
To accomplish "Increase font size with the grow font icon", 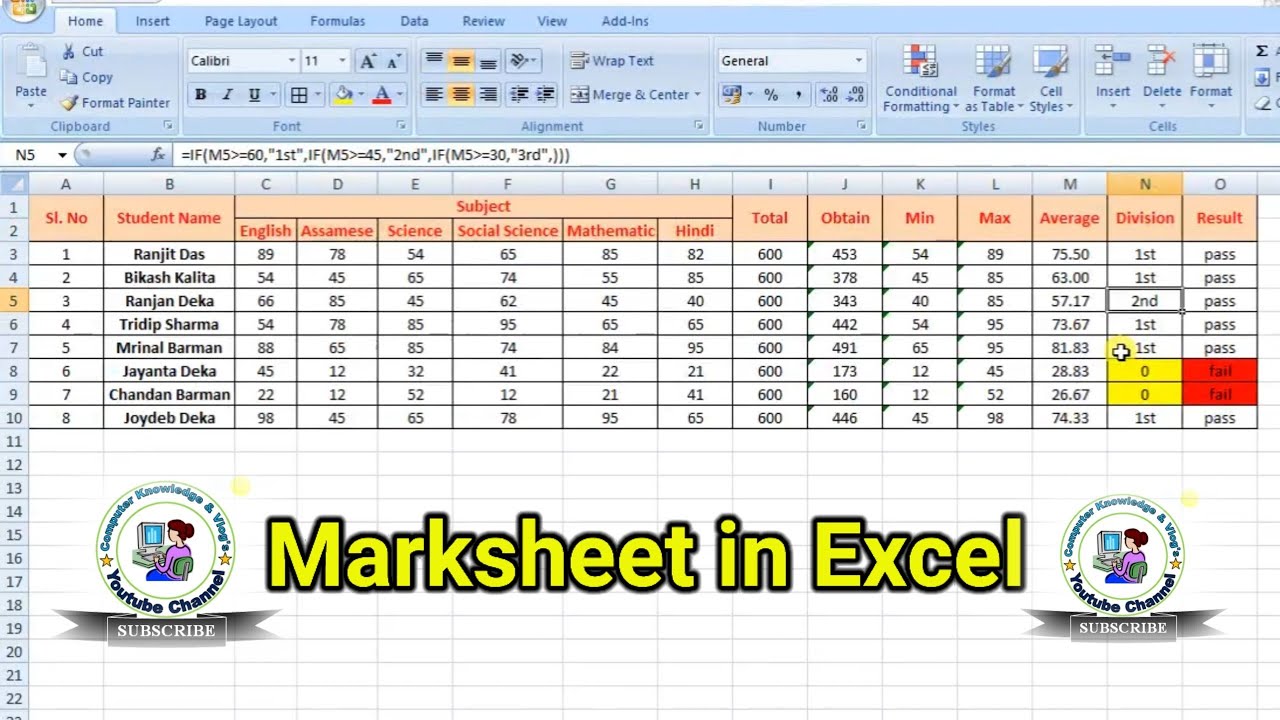I will click(x=368, y=61).
